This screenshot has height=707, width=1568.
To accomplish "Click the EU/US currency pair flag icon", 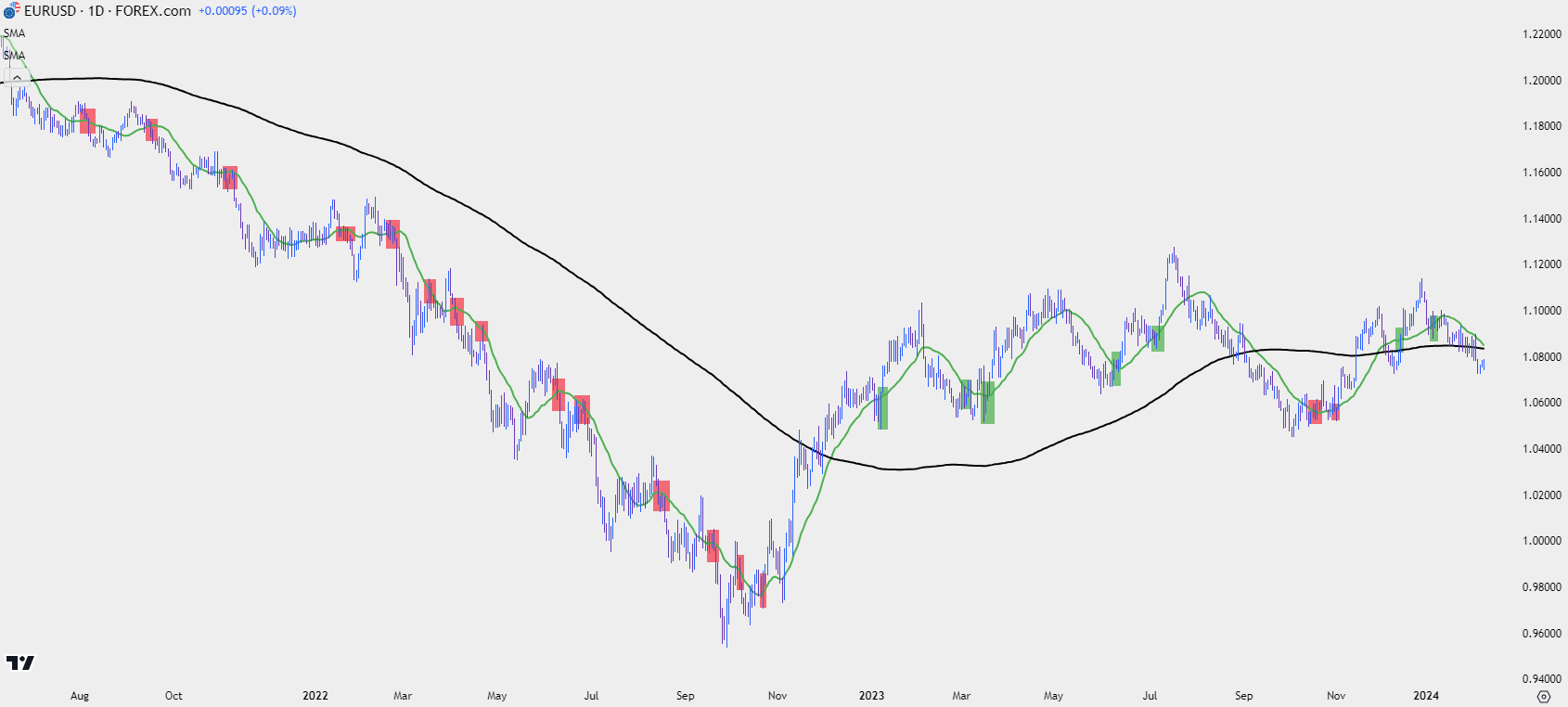I will pyautogui.click(x=11, y=11).
